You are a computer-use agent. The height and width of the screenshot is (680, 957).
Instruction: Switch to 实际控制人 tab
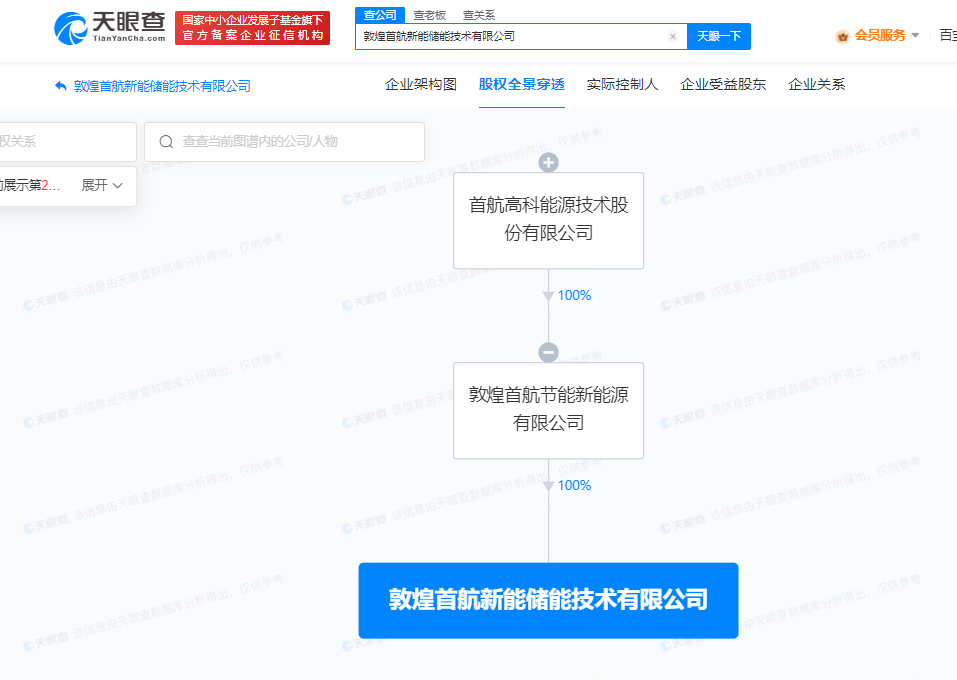click(x=622, y=84)
